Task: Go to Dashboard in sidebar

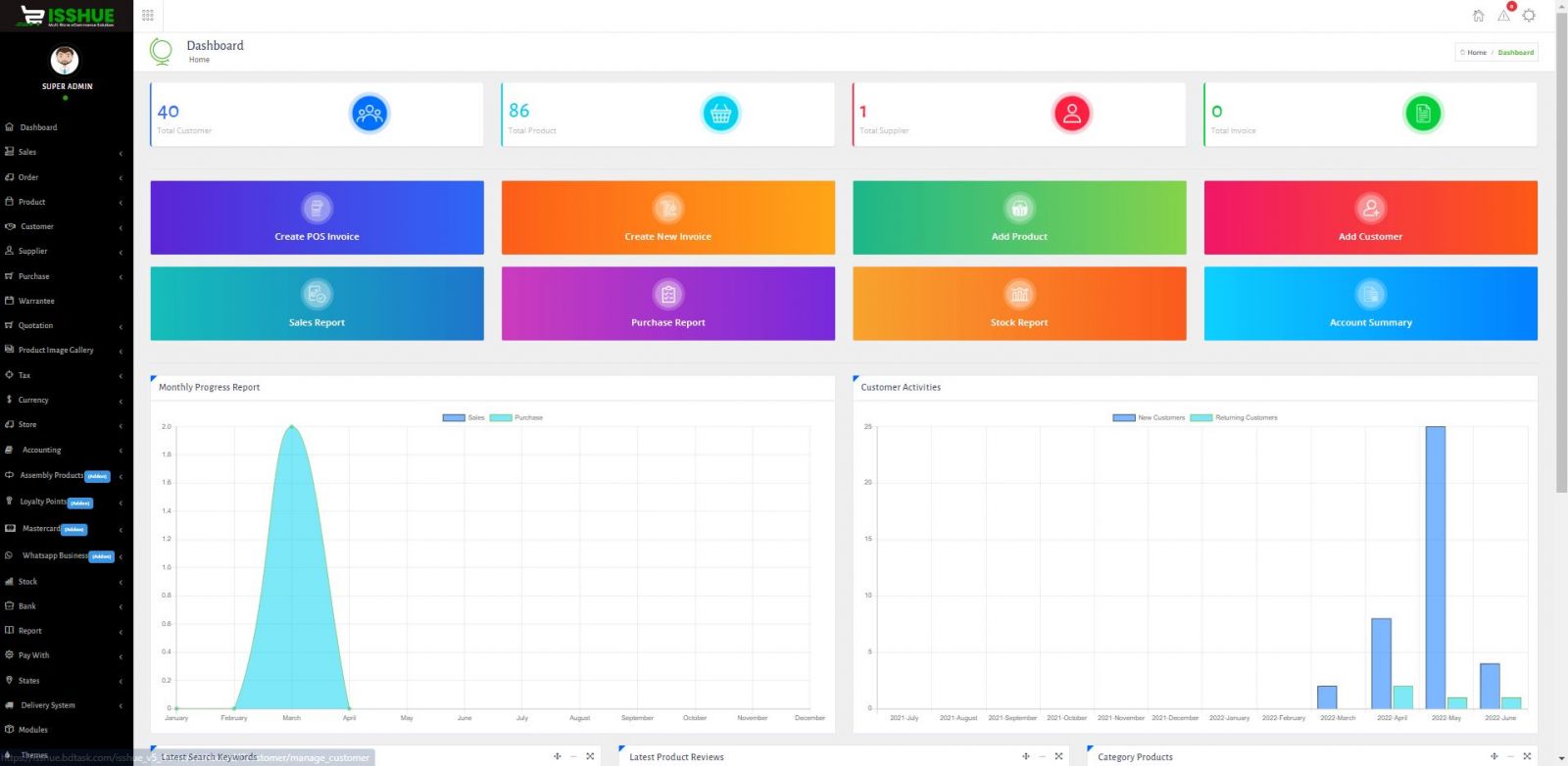Action: click(65, 127)
